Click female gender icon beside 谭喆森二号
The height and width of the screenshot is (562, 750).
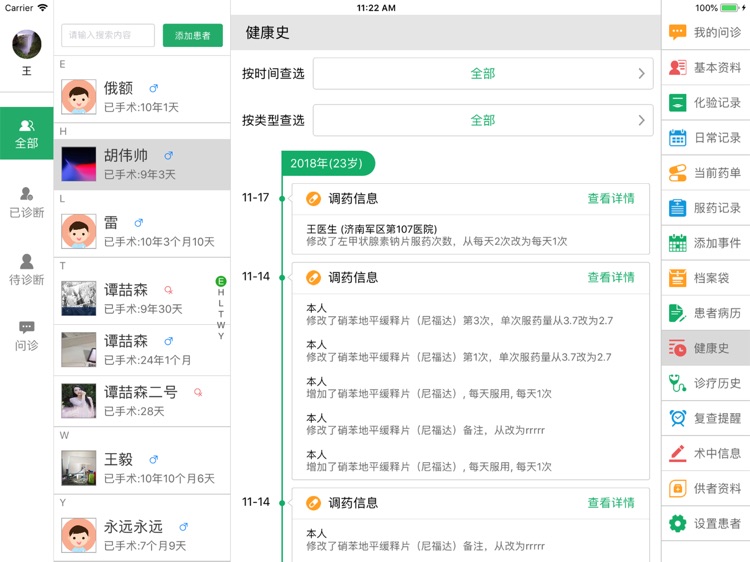(198, 392)
